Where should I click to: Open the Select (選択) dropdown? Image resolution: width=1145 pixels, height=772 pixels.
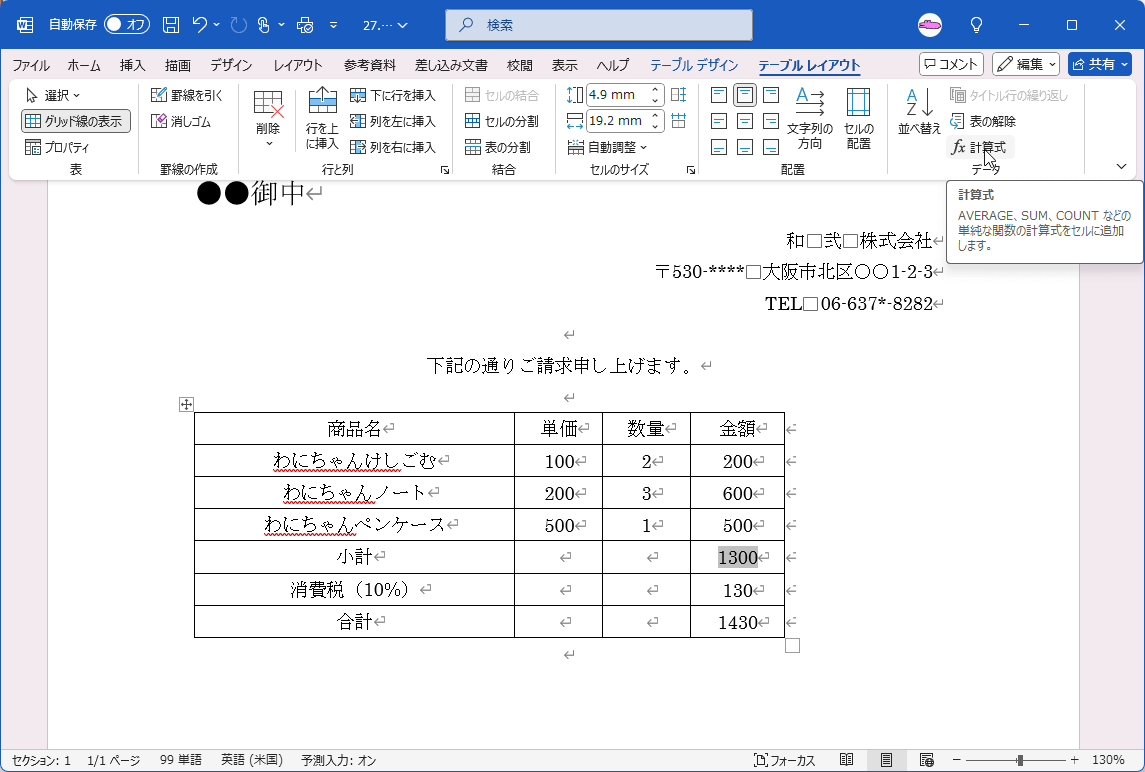pos(53,95)
